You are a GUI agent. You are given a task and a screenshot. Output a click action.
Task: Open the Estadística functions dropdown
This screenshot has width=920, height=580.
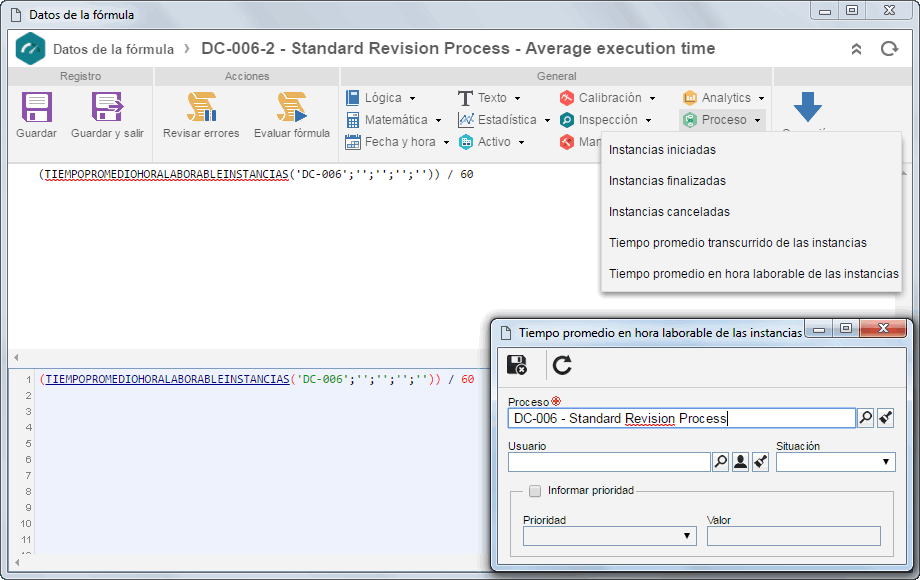click(504, 120)
